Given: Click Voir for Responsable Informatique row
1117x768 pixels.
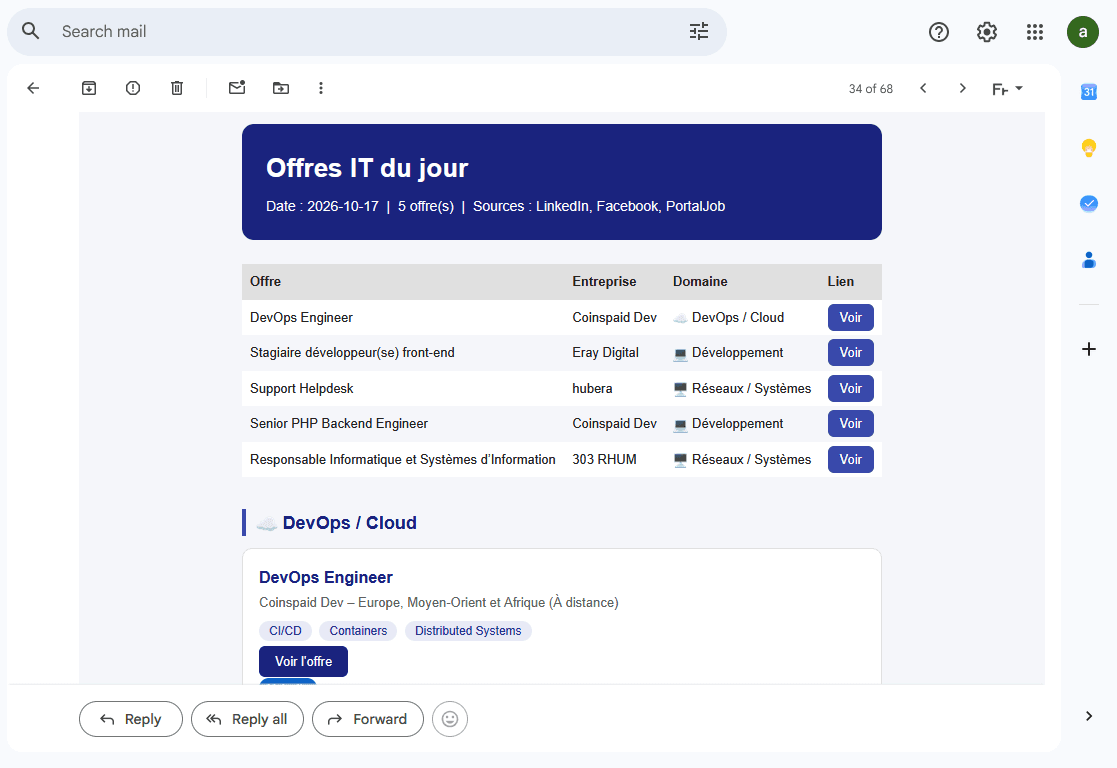Looking at the screenshot, I should [x=851, y=460].
